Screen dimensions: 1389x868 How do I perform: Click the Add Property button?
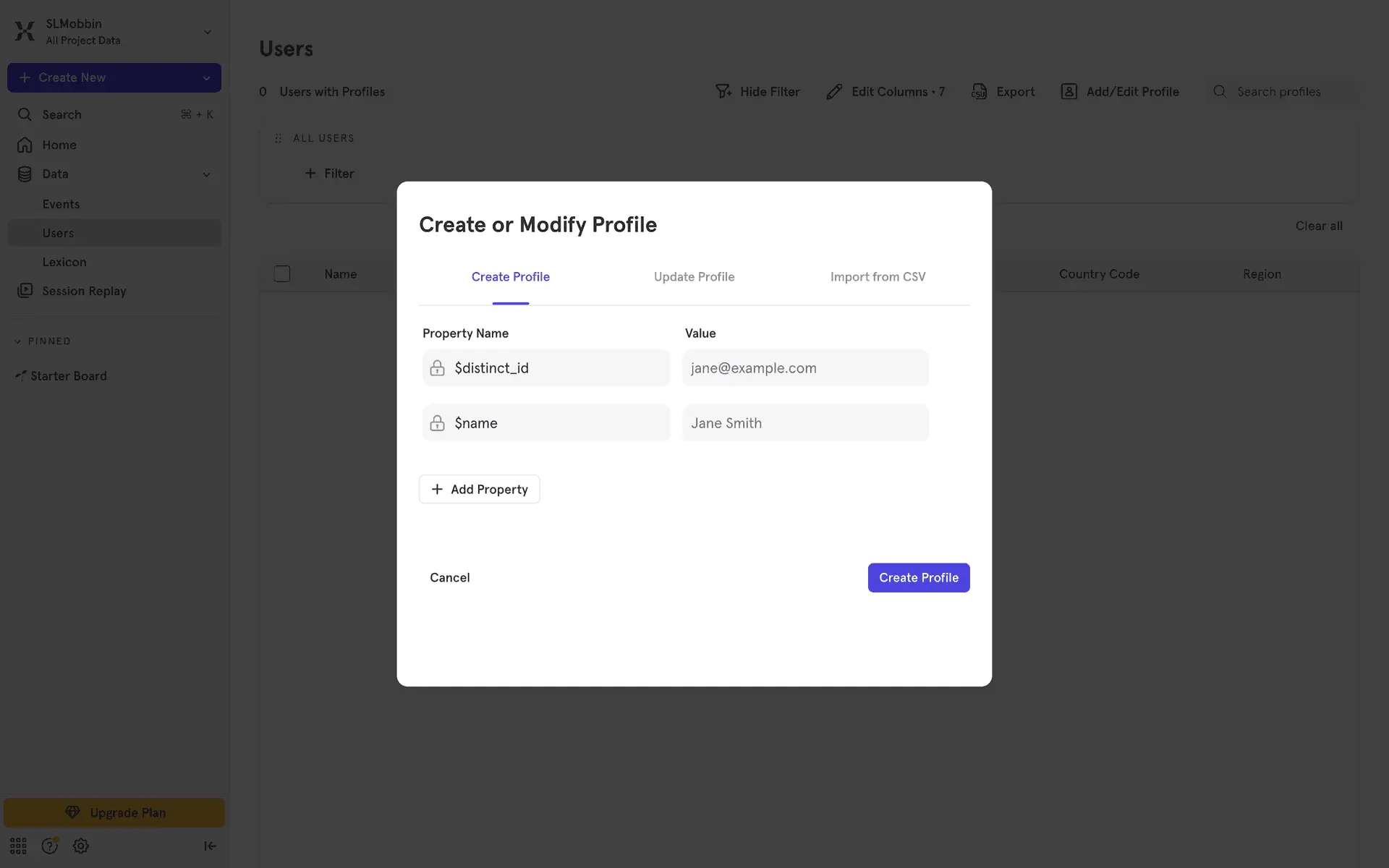479,490
